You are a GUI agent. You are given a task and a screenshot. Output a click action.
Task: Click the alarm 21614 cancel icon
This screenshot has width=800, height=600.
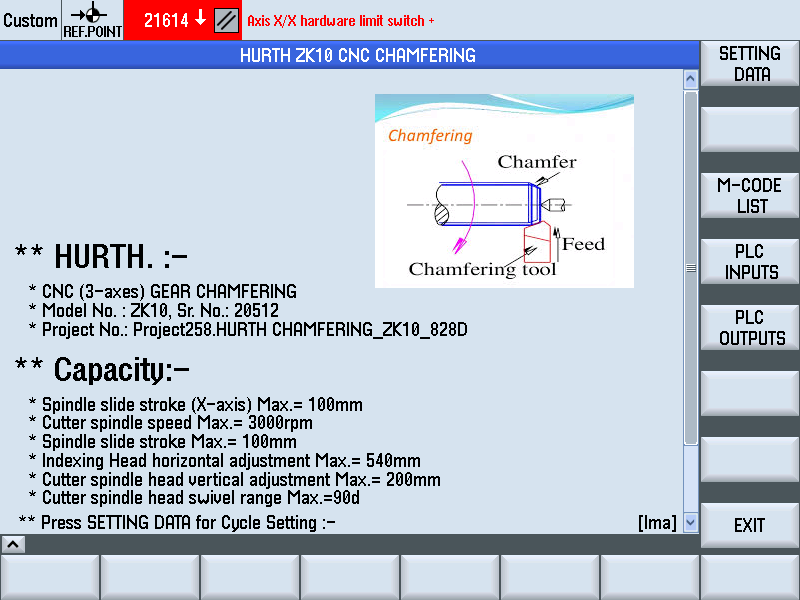tap(227, 20)
